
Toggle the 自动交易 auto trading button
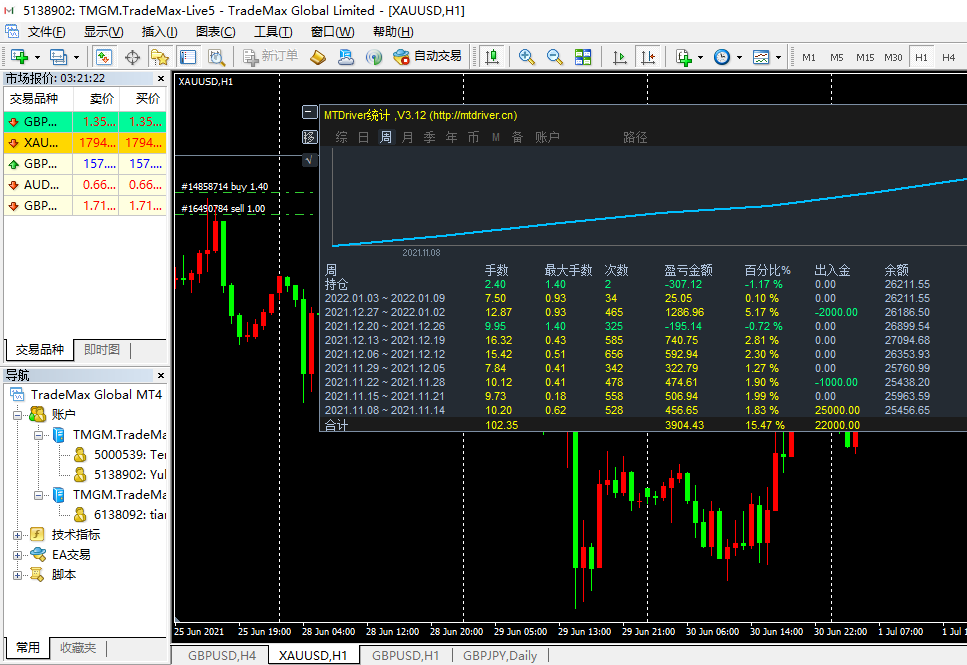point(427,57)
